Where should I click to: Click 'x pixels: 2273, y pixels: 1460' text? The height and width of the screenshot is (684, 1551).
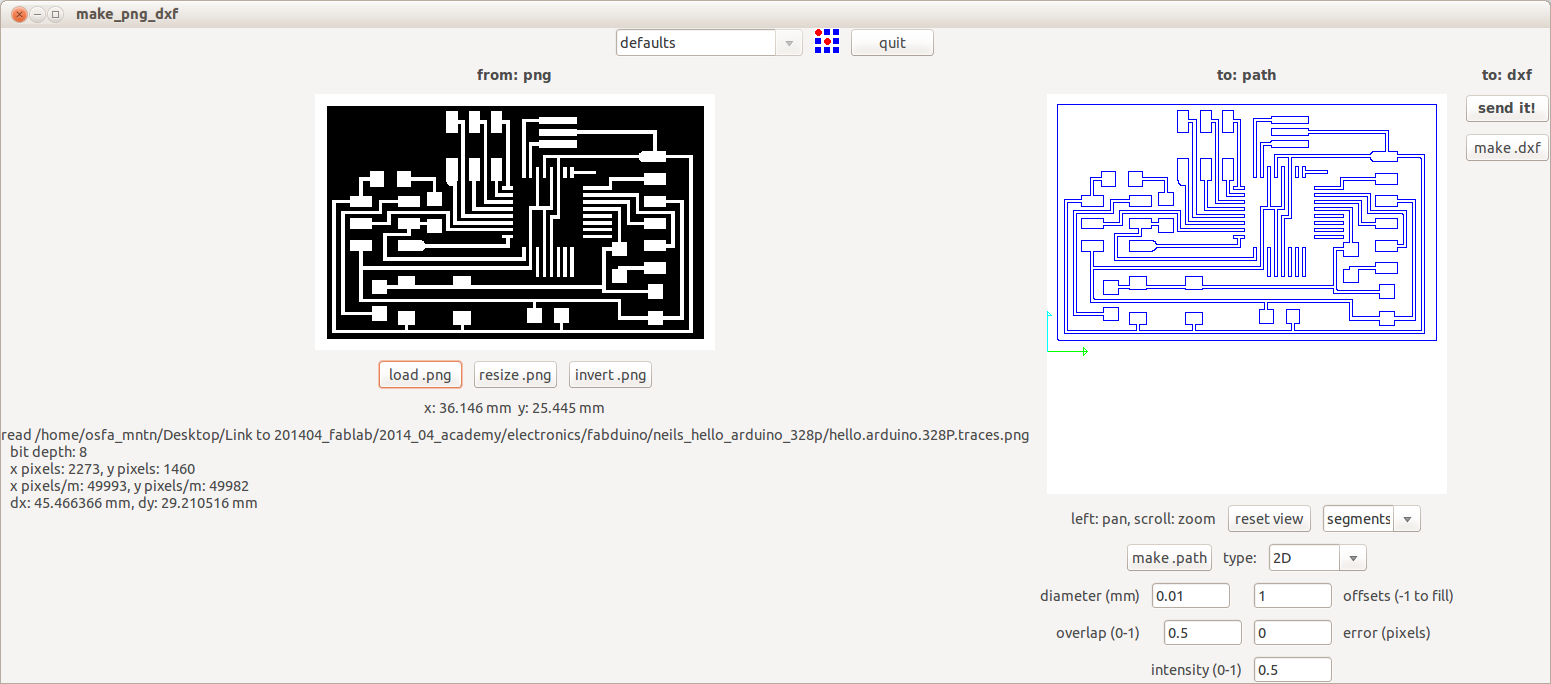tap(102, 469)
